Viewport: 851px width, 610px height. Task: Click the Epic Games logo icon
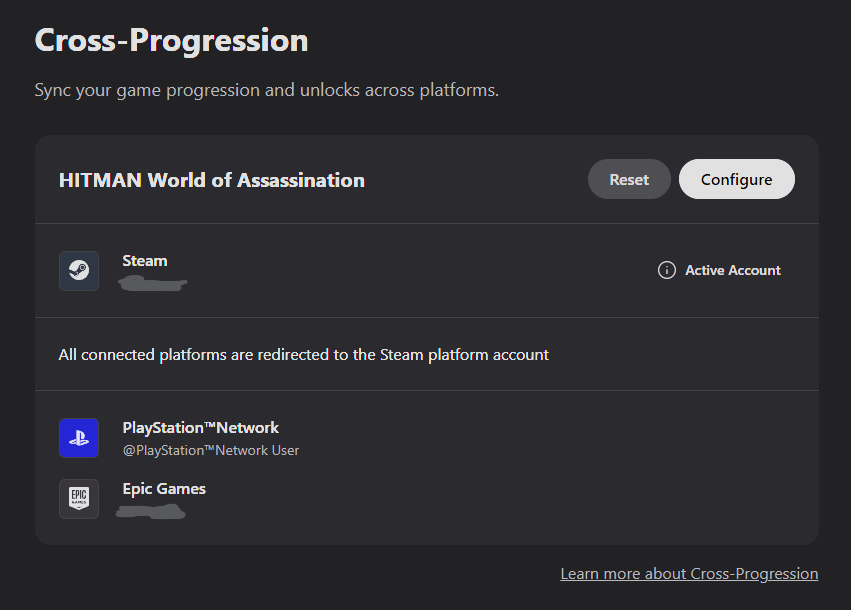[x=79, y=499]
